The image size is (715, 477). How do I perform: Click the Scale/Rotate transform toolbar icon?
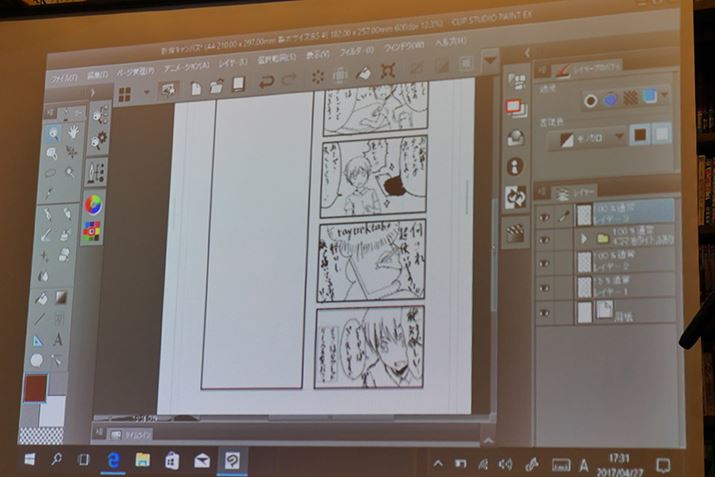pos(388,71)
